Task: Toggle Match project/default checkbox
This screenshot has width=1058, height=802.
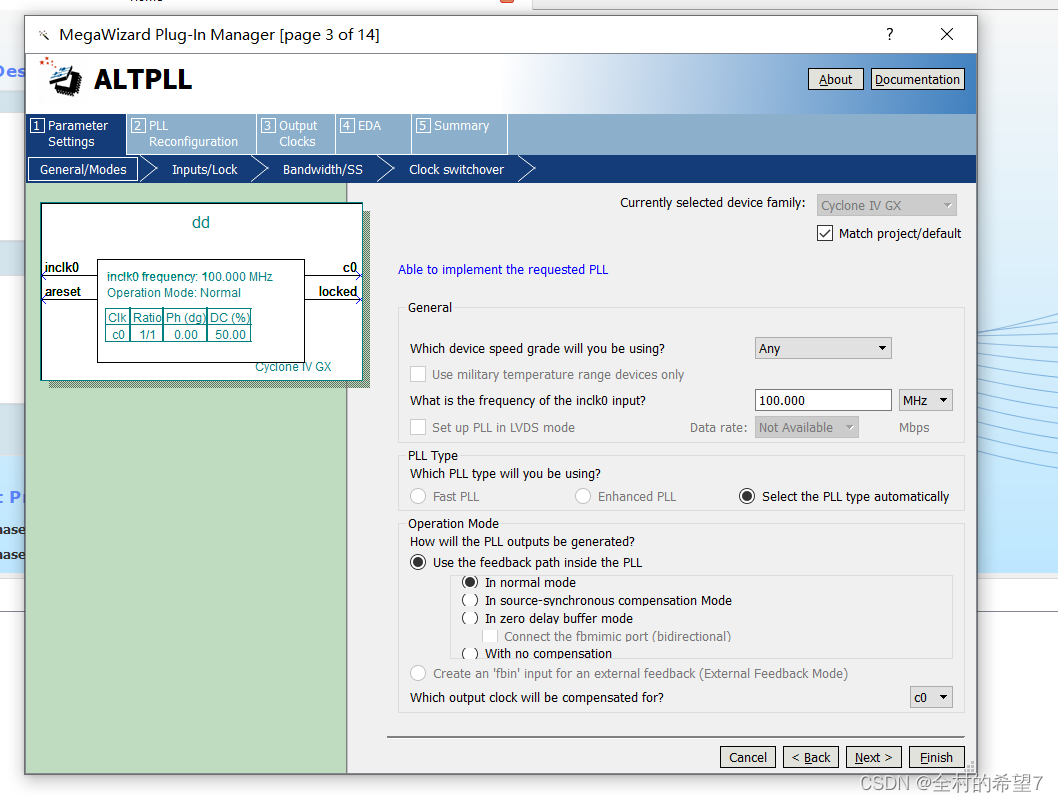Action: click(x=825, y=233)
